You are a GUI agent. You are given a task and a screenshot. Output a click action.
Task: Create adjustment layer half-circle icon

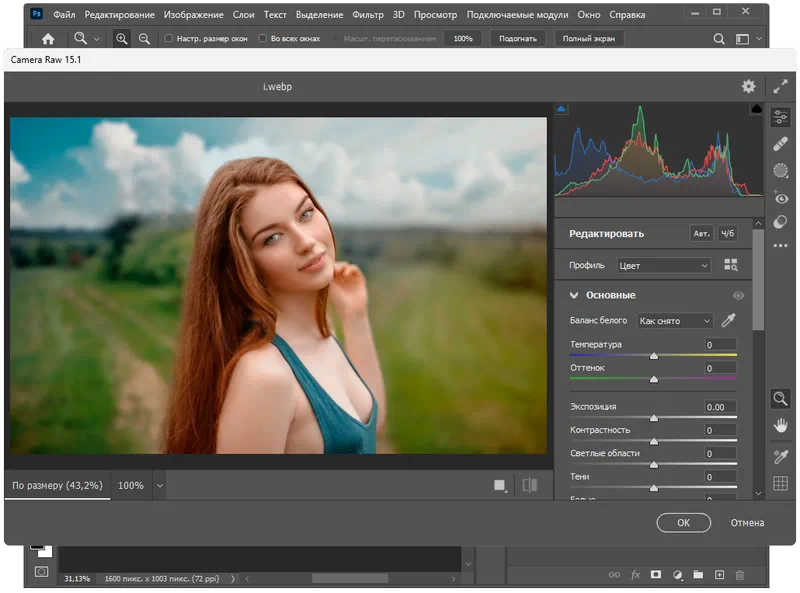(x=677, y=575)
